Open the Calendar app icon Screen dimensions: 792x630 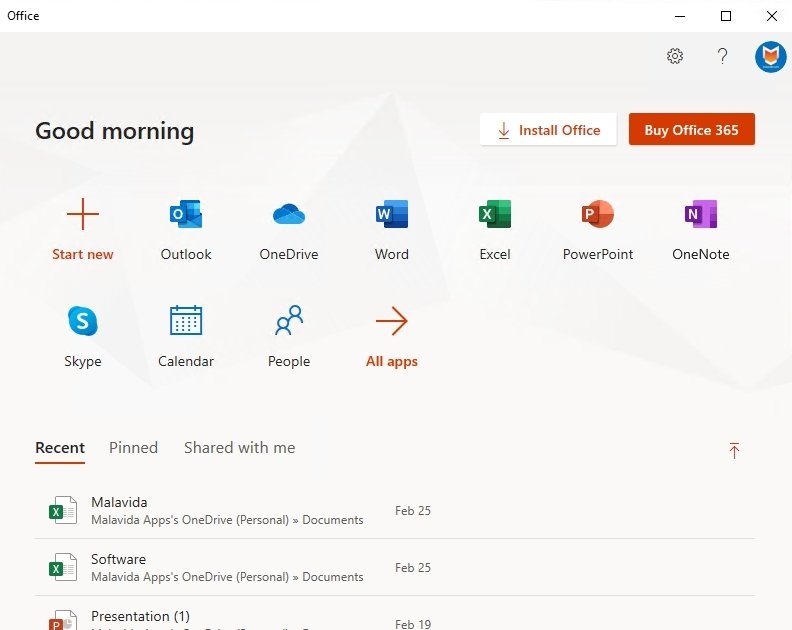(186, 320)
